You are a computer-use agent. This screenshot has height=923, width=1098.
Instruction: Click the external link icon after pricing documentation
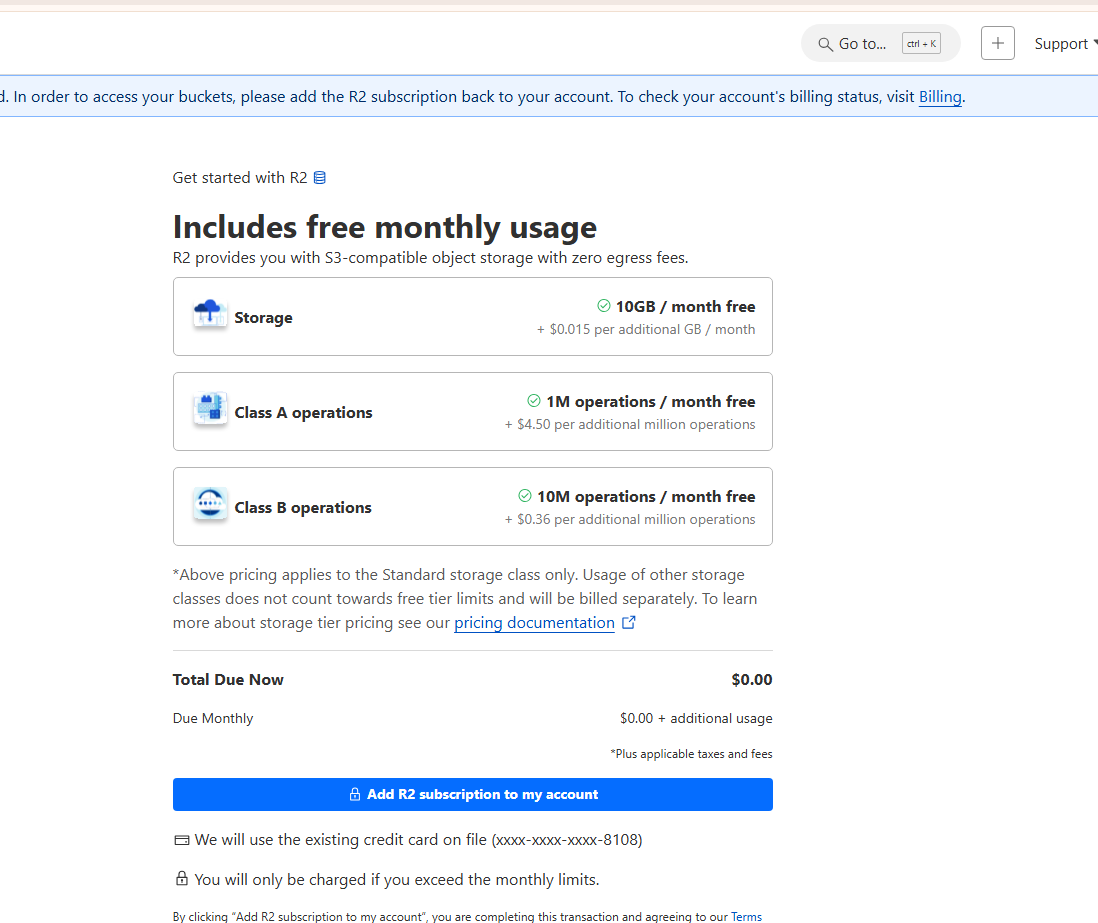point(628,621)
